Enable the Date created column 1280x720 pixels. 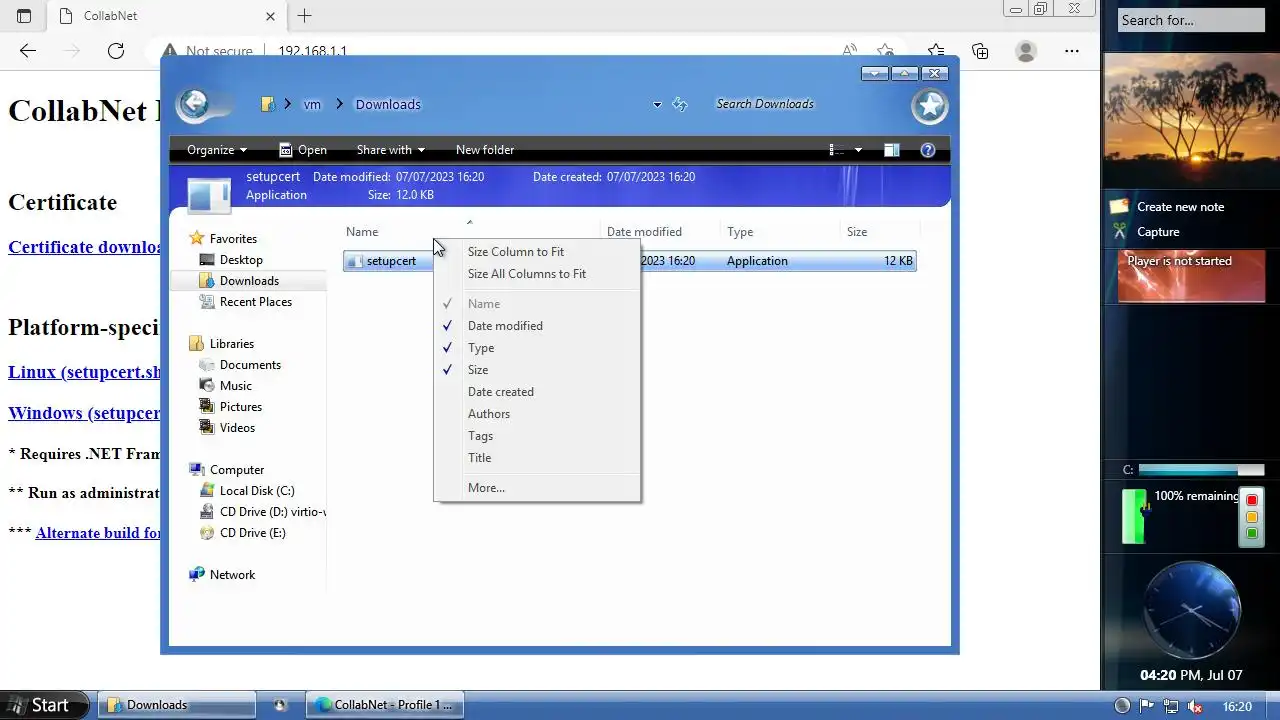pos(537,392)
